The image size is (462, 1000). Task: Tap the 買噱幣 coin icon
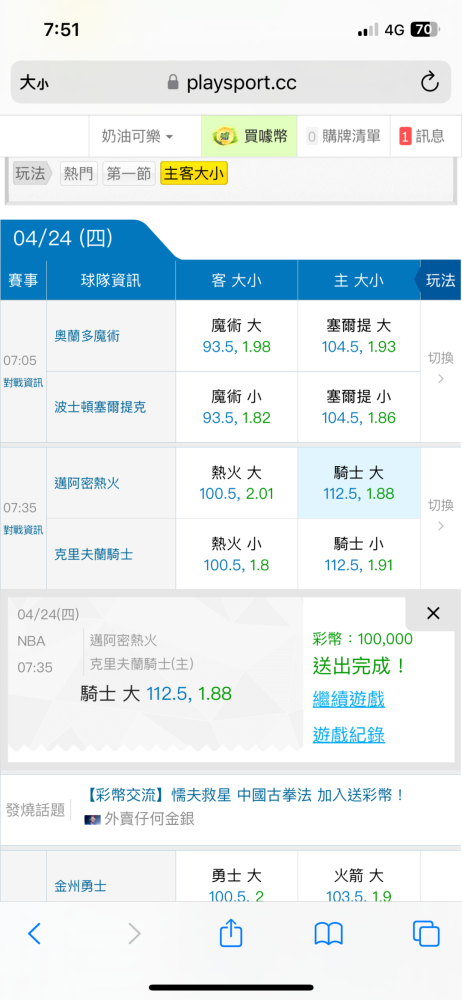pos(221,136)
